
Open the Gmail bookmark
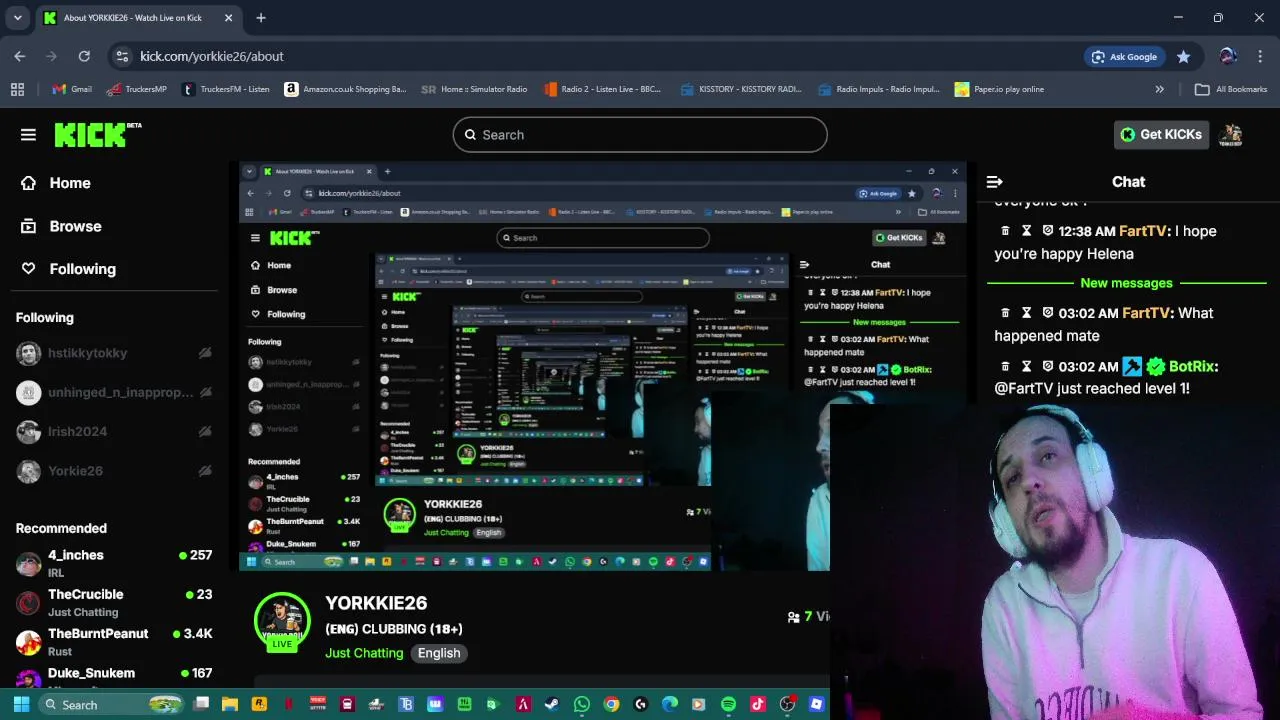pos(72,89)
